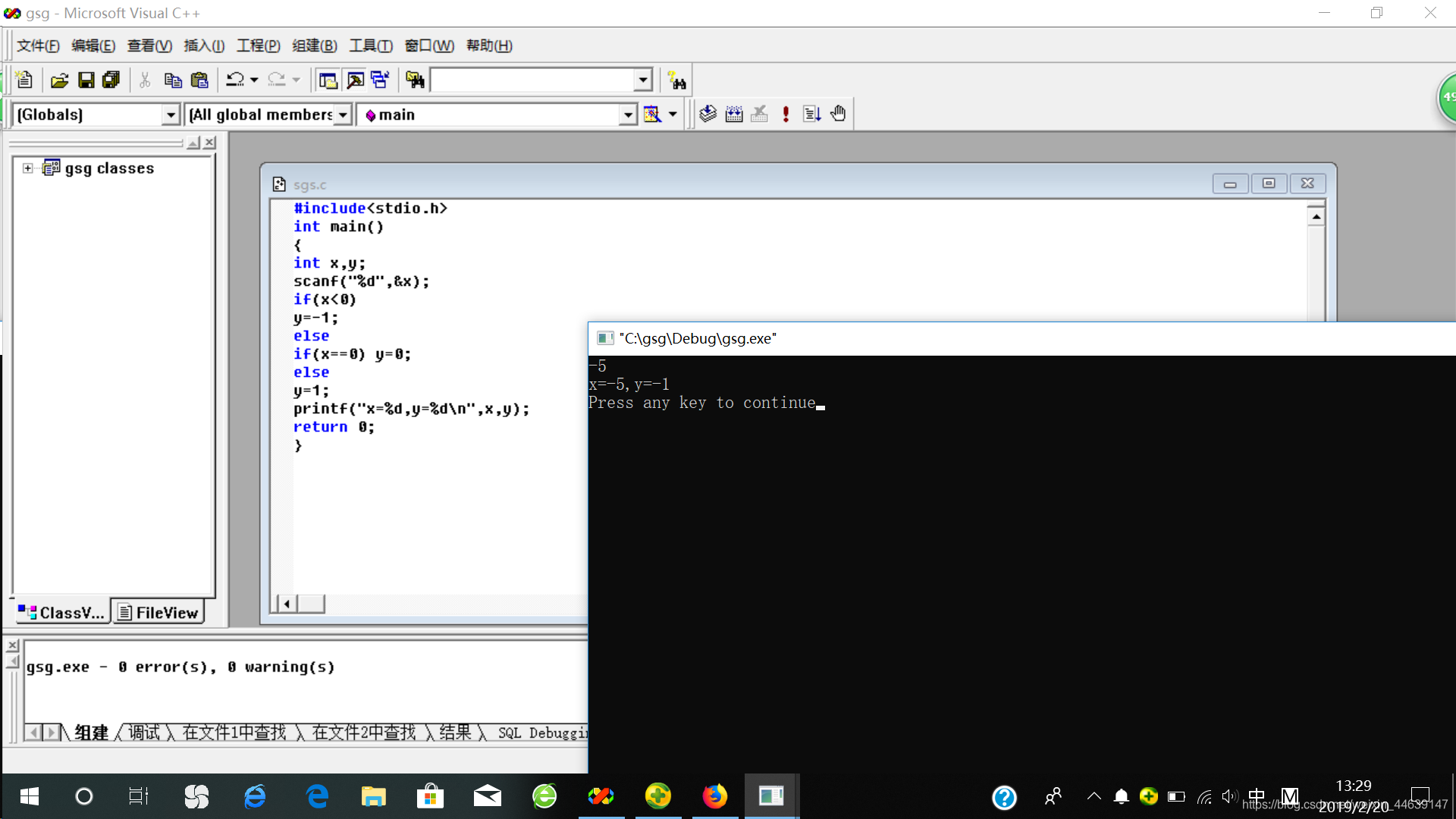
Task: Click the Cut scissors icon
Action: (145, 80)
